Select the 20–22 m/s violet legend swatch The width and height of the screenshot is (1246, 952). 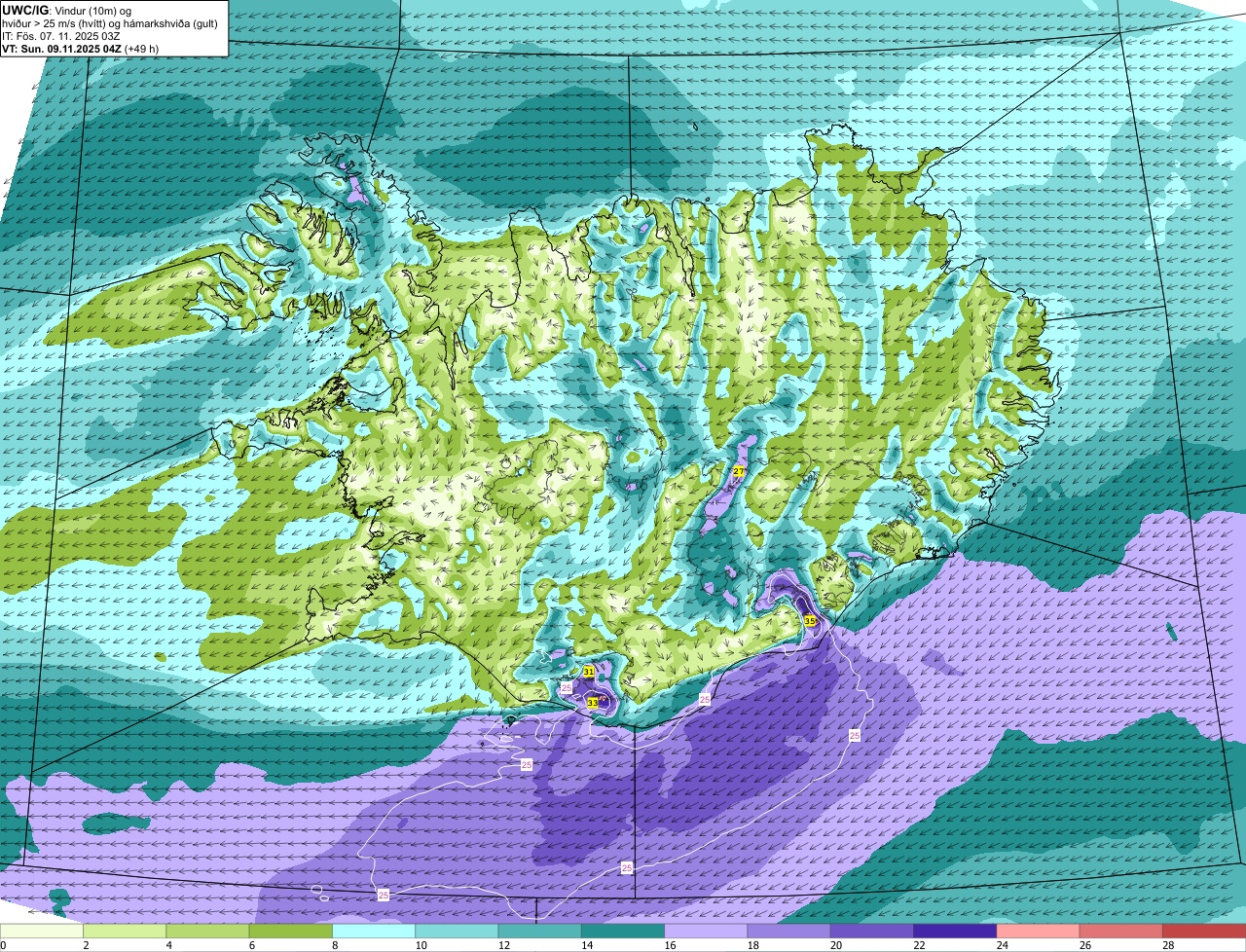click(x=872, y=931)
